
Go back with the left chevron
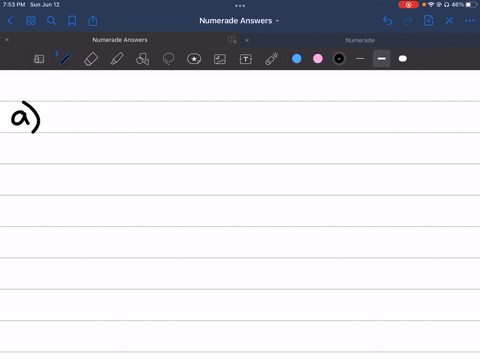(10, 21)
